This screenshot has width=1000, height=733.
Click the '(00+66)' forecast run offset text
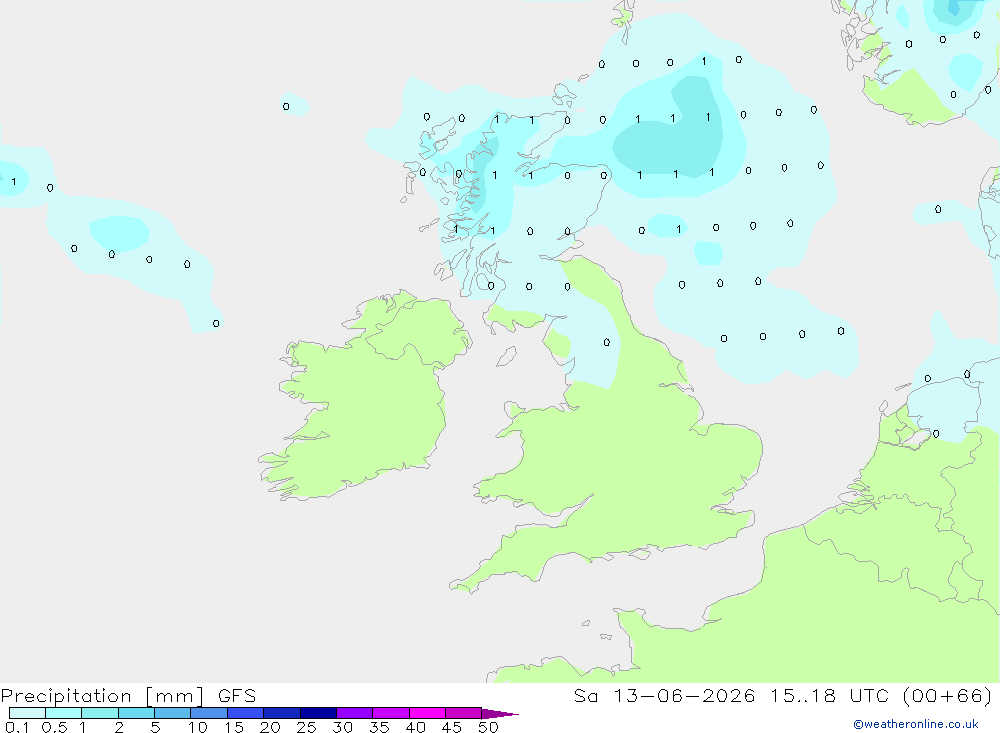click(948, 696)
